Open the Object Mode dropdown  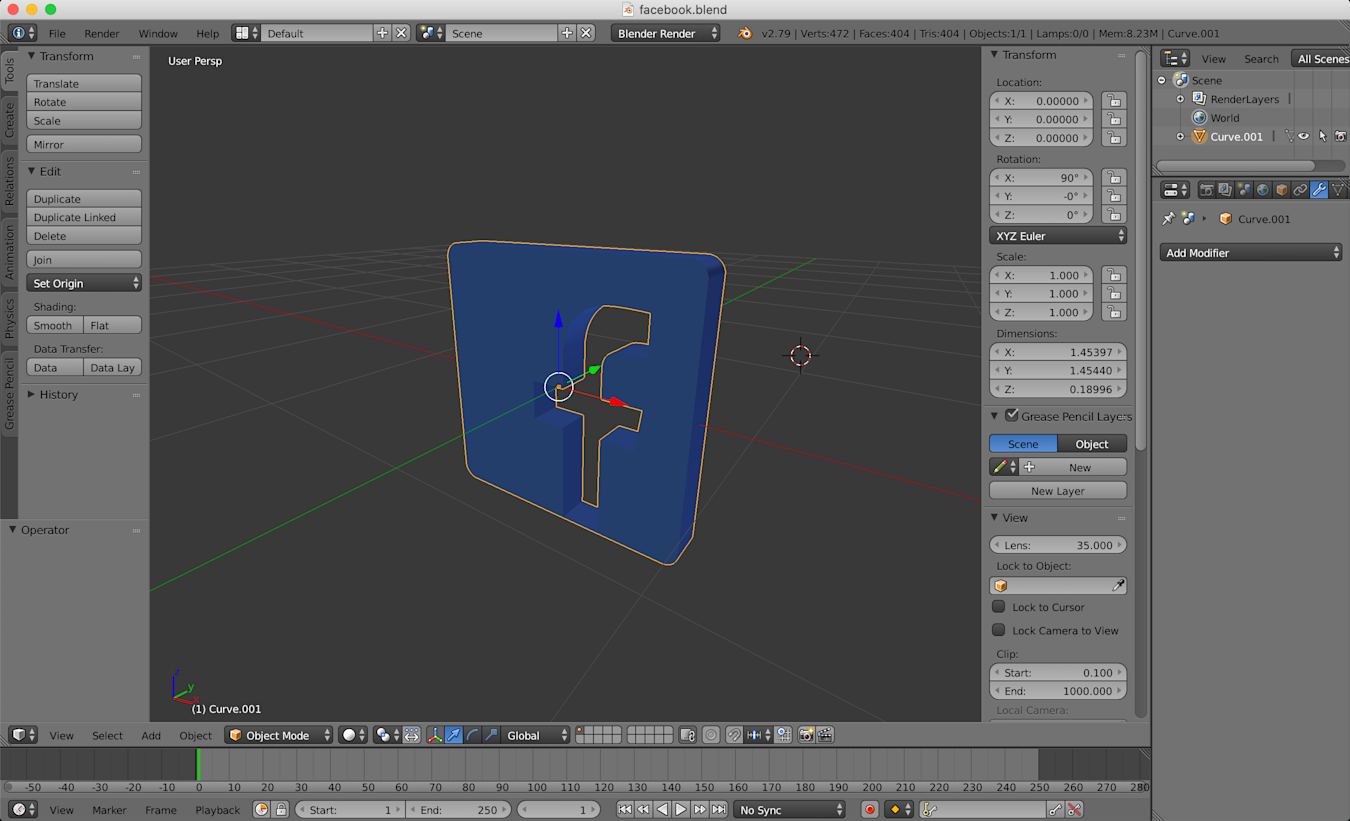click(278, 735)
